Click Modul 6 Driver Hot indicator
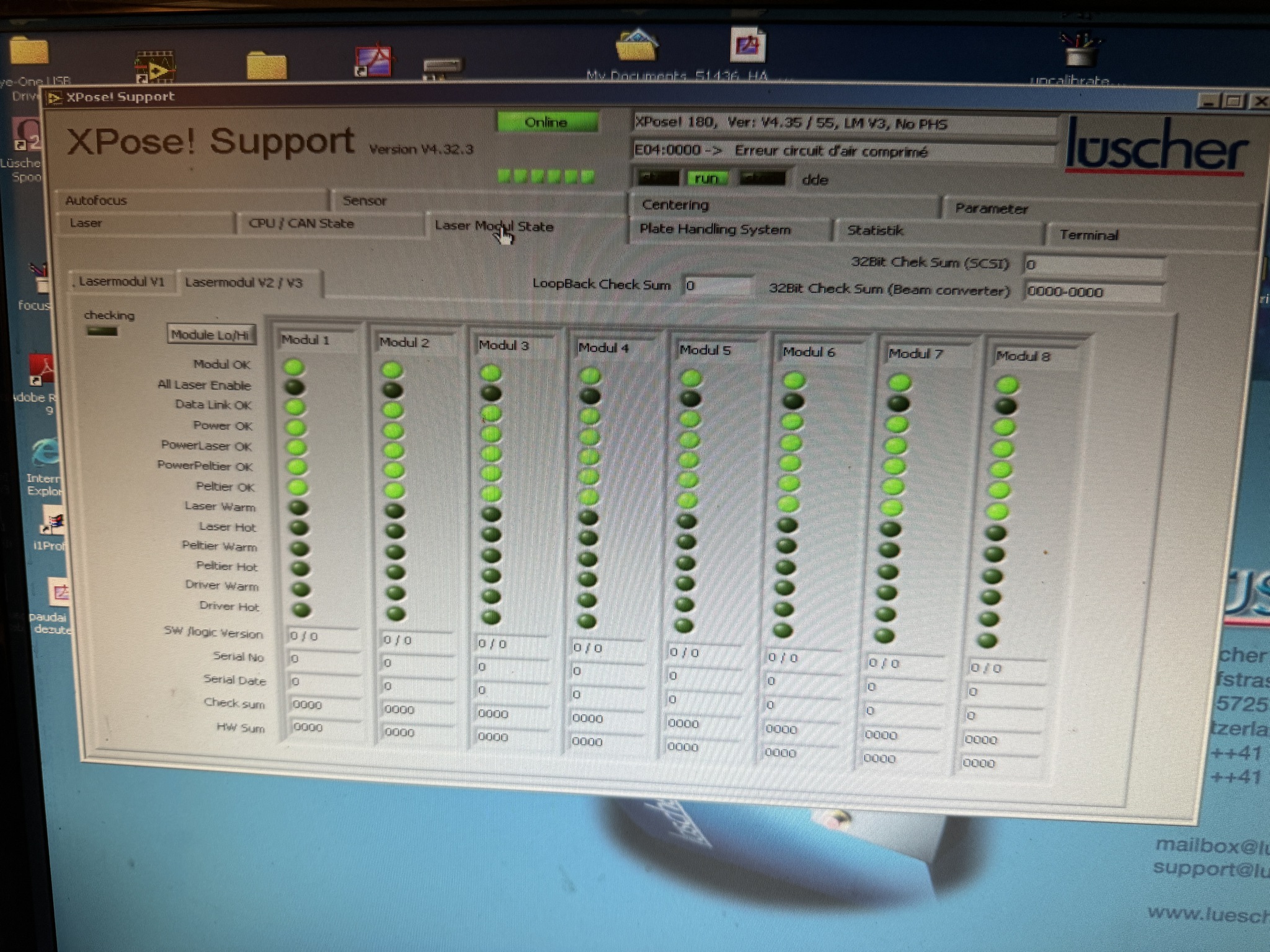Screen dimensions: 1270x952 783,630
